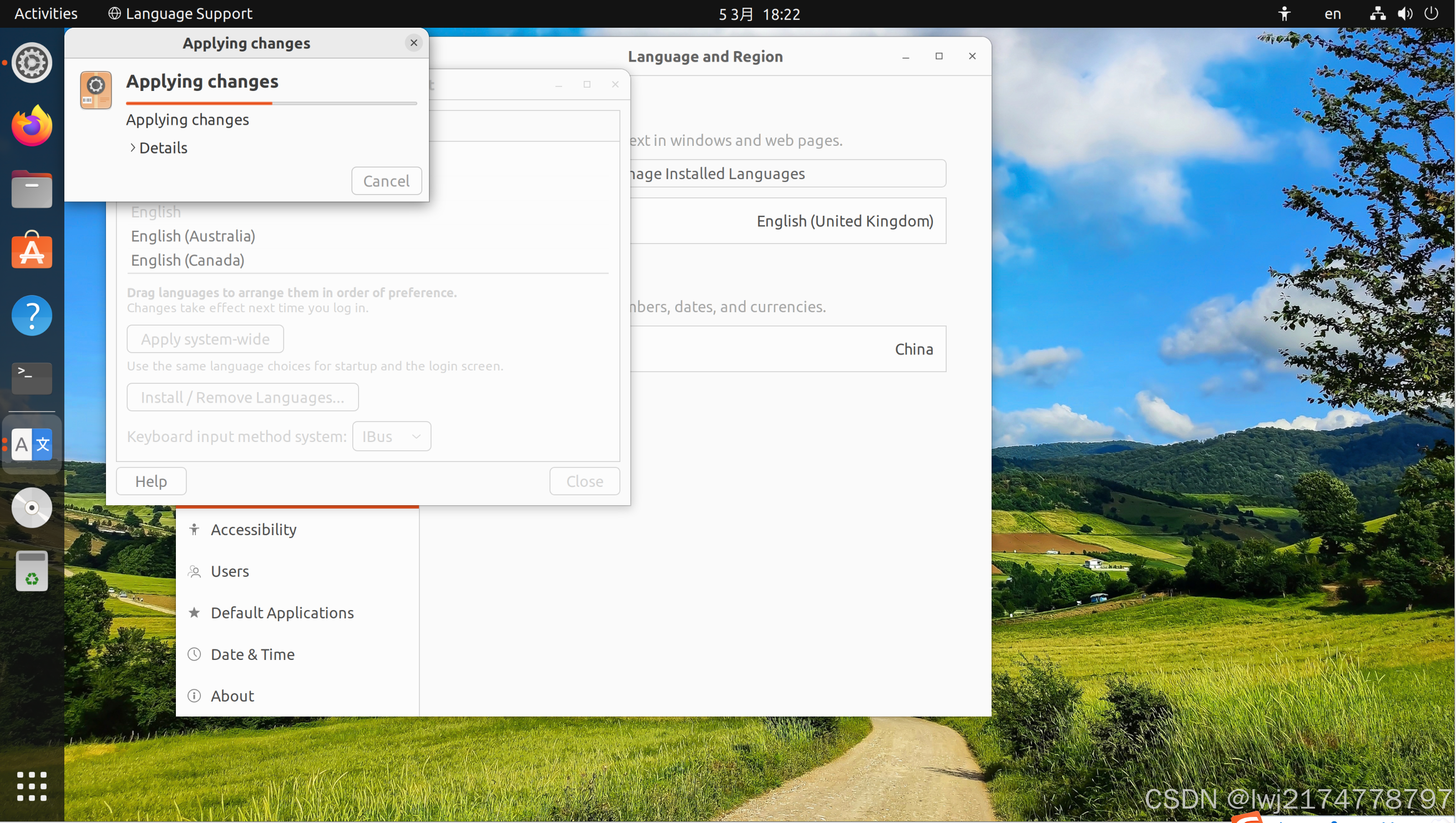Viewport: 1456px width, 823px height.
Task: Click the clock icon for Date & Time
Action: (194, 654)
